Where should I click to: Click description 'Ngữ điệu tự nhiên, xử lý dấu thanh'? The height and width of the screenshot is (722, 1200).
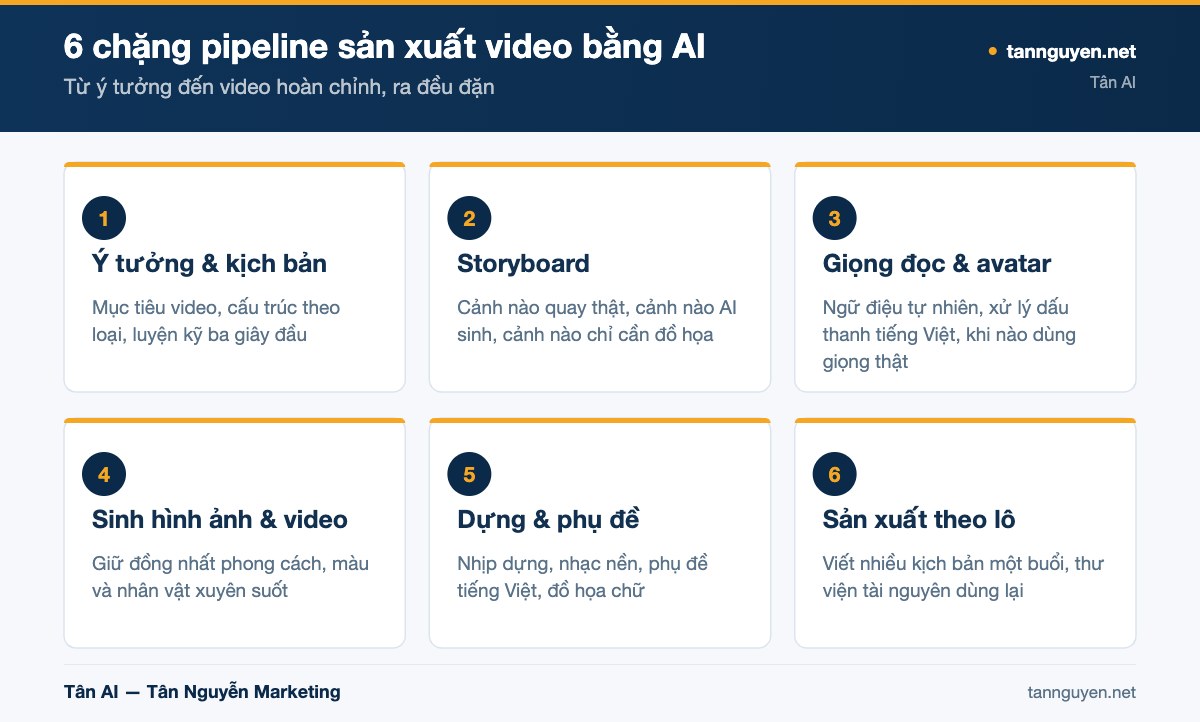point(949,335)
